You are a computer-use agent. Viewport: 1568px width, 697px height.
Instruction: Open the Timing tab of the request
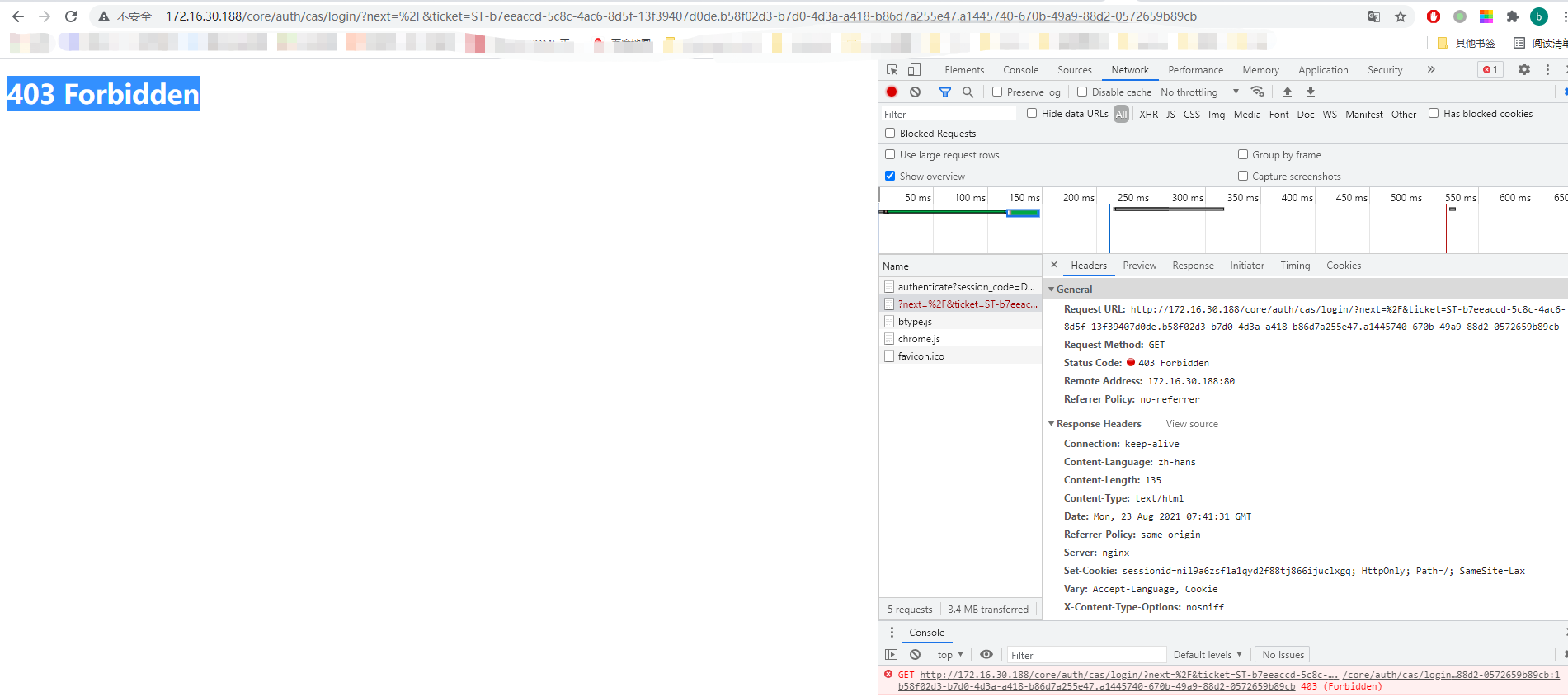pyautogui.click(x=1295, y=266)
